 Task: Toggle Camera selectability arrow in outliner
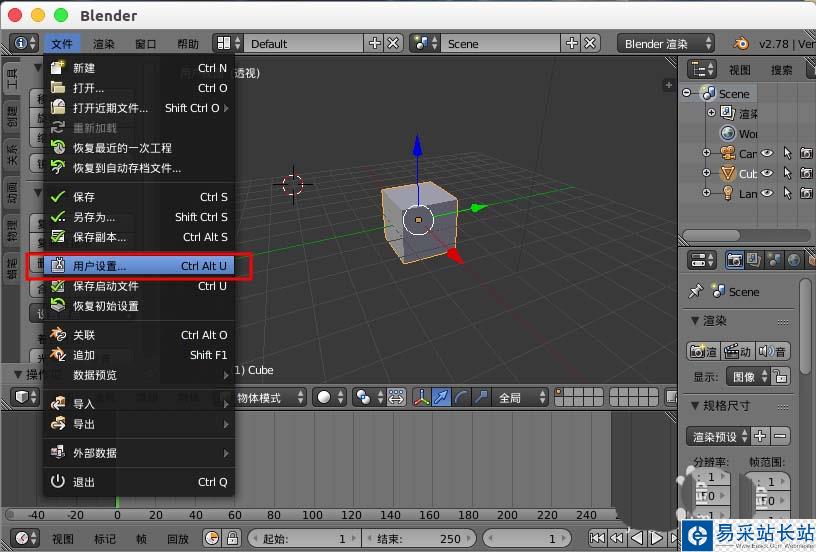787,153
